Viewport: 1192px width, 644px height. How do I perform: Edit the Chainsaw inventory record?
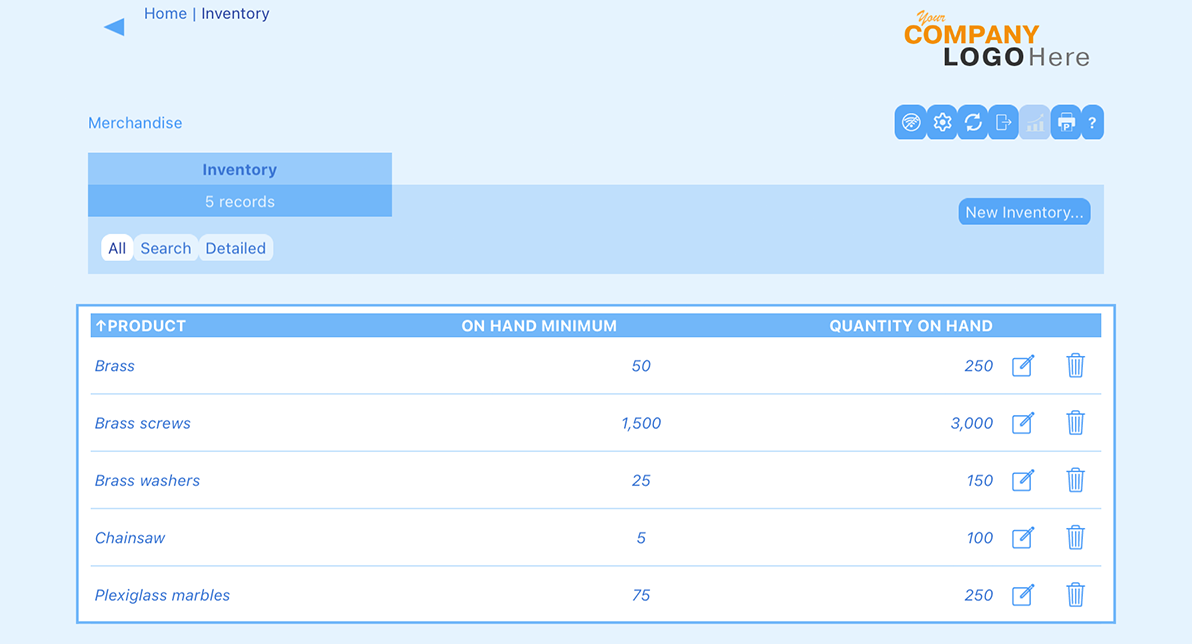tap(1023, 538)
